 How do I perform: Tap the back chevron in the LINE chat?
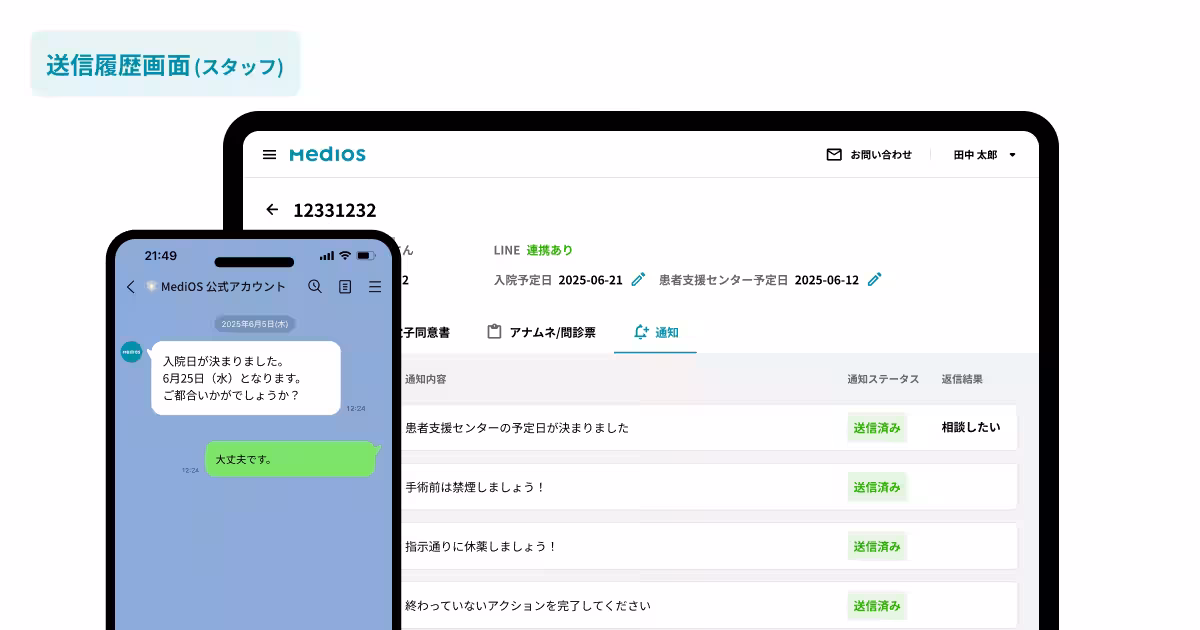click(x=129, y=287)
